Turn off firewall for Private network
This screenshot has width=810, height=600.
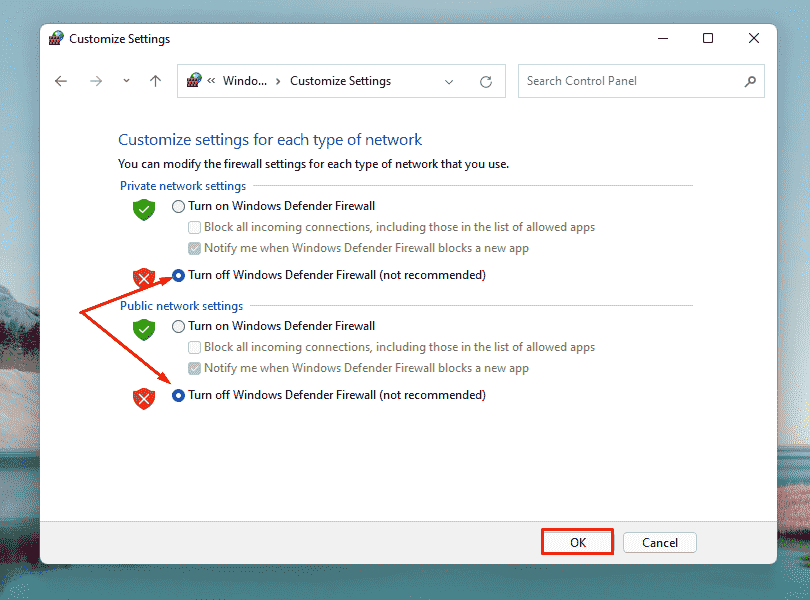point(178,275)
